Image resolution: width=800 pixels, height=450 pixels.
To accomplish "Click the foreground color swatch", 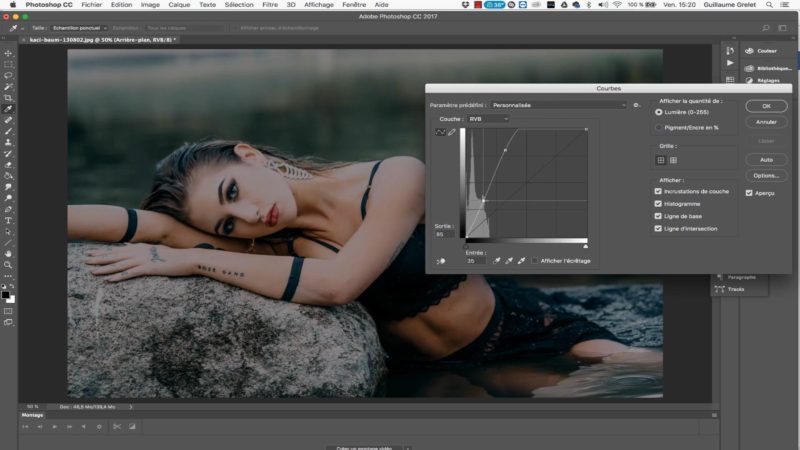I will [6, 294].
